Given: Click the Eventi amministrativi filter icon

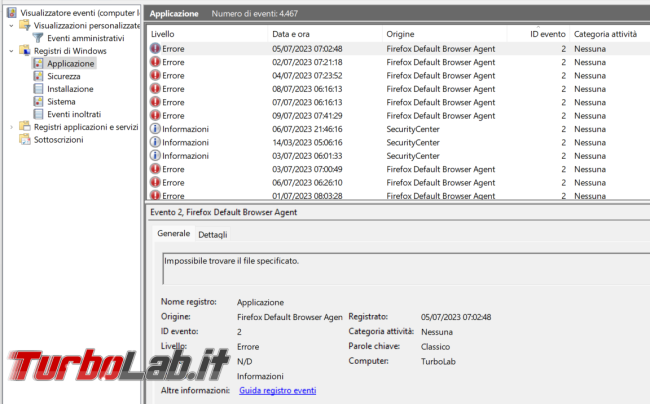Looking at the screenshot, I should pyautogui.click(x=38, y=38).
